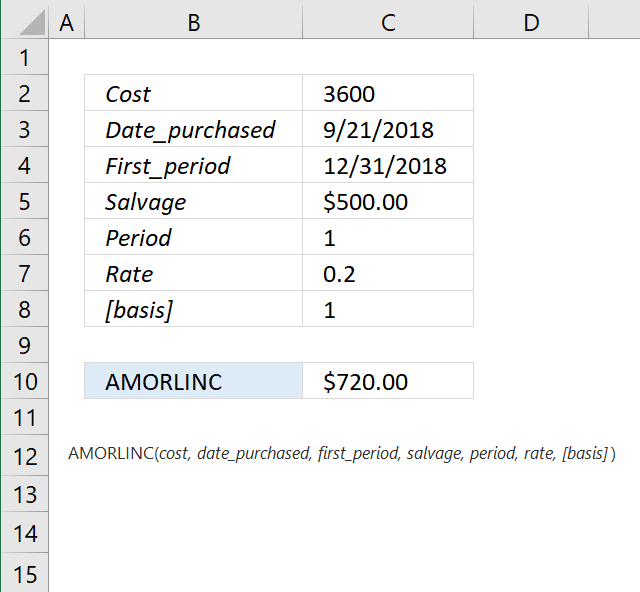Select column B header
Viewport: 640px width, 592px height.
pos(193,22)
